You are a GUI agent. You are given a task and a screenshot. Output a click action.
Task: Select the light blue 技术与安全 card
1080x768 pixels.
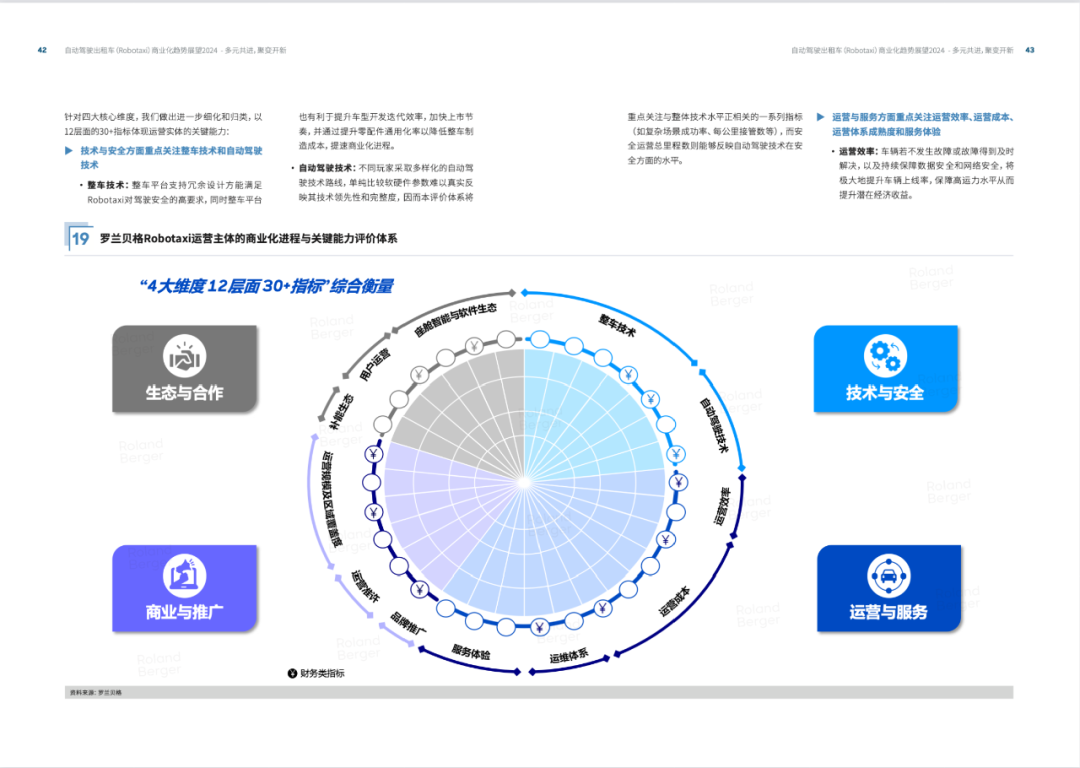click(x=885, y=369)
